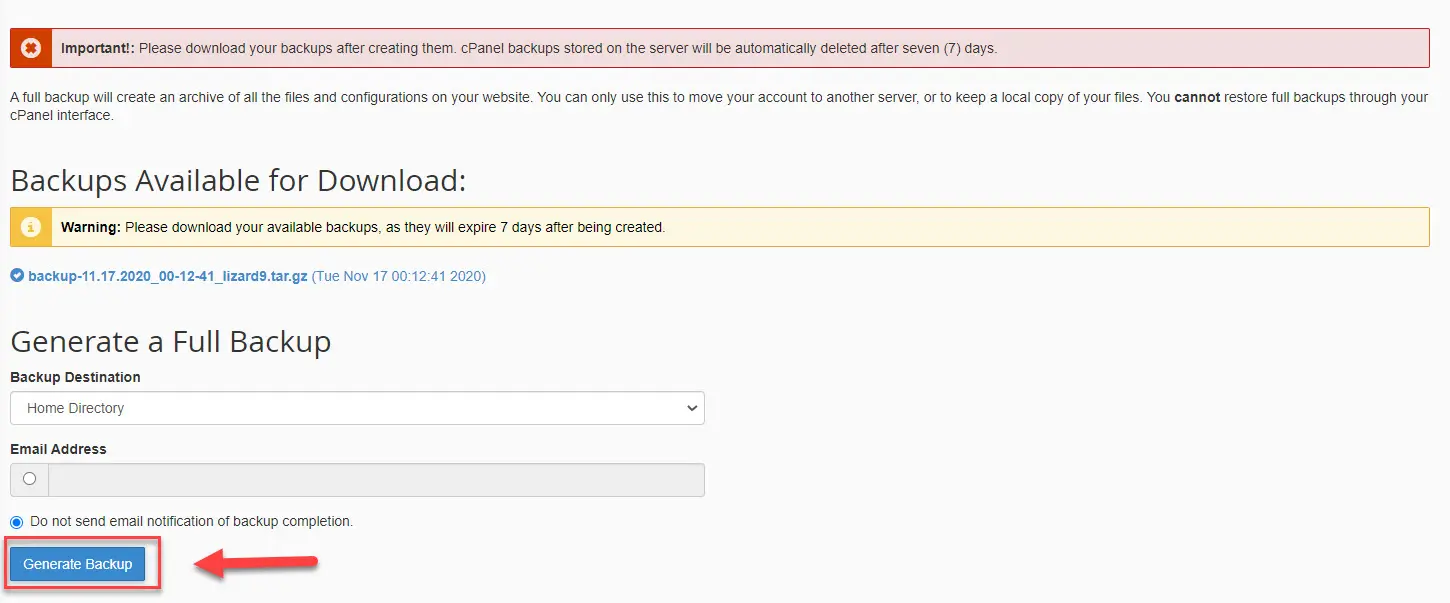Screen dimensions: 1450x603
Task: Click the yellow info icon beside Warning message
Action: [29, 226]
